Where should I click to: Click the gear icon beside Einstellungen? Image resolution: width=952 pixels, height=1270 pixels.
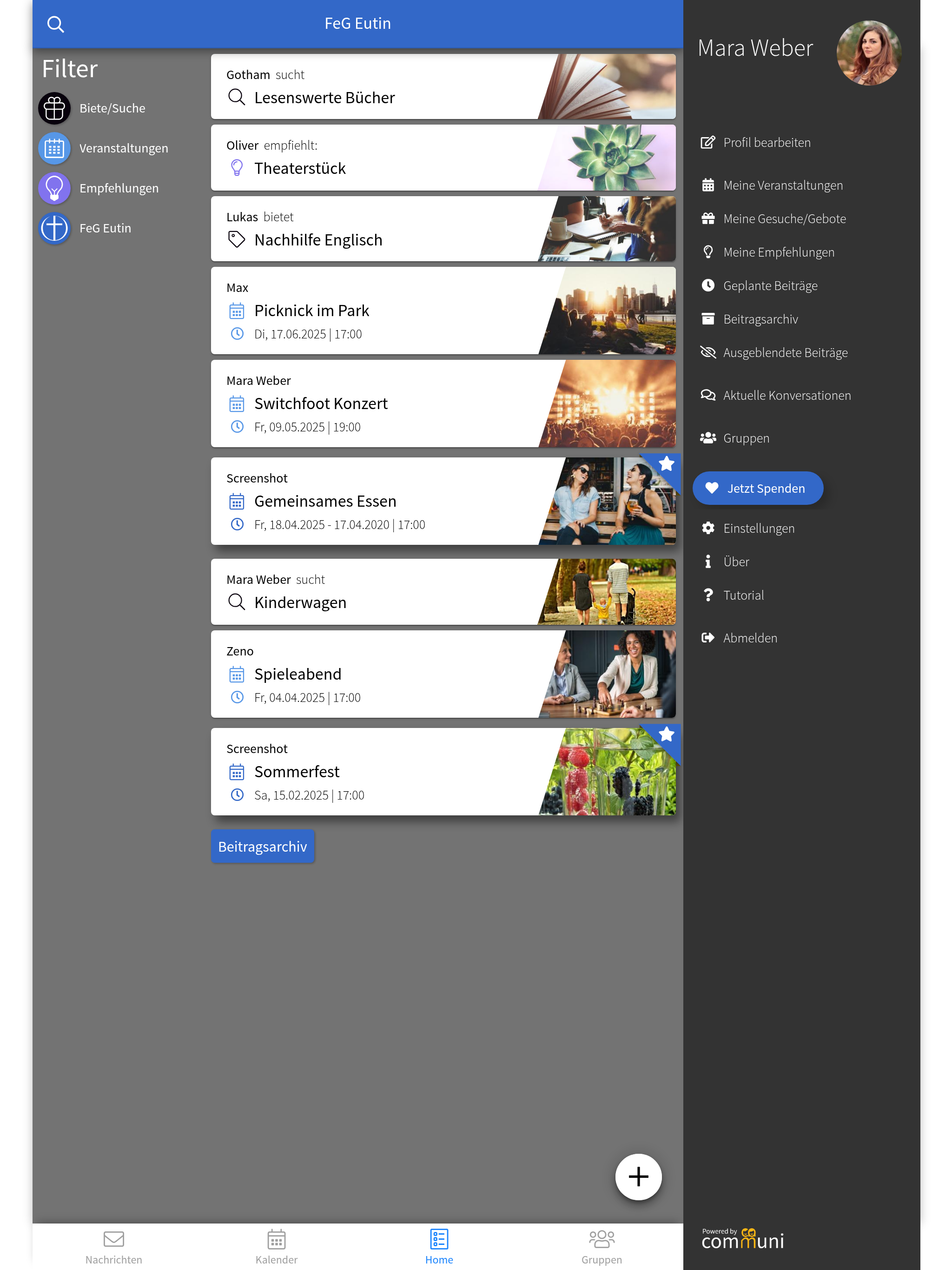tap(708, 528)
